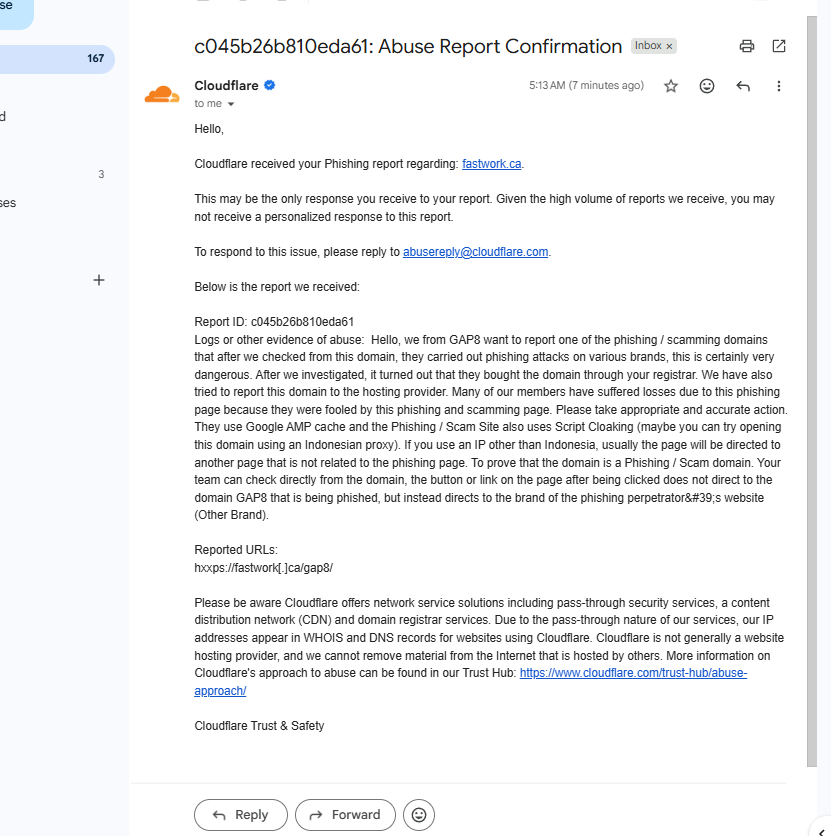The width and height of the screenshot is (831, 836).
Task: Click Cloudflare sender avatar logo
Action: pos(162,95)
